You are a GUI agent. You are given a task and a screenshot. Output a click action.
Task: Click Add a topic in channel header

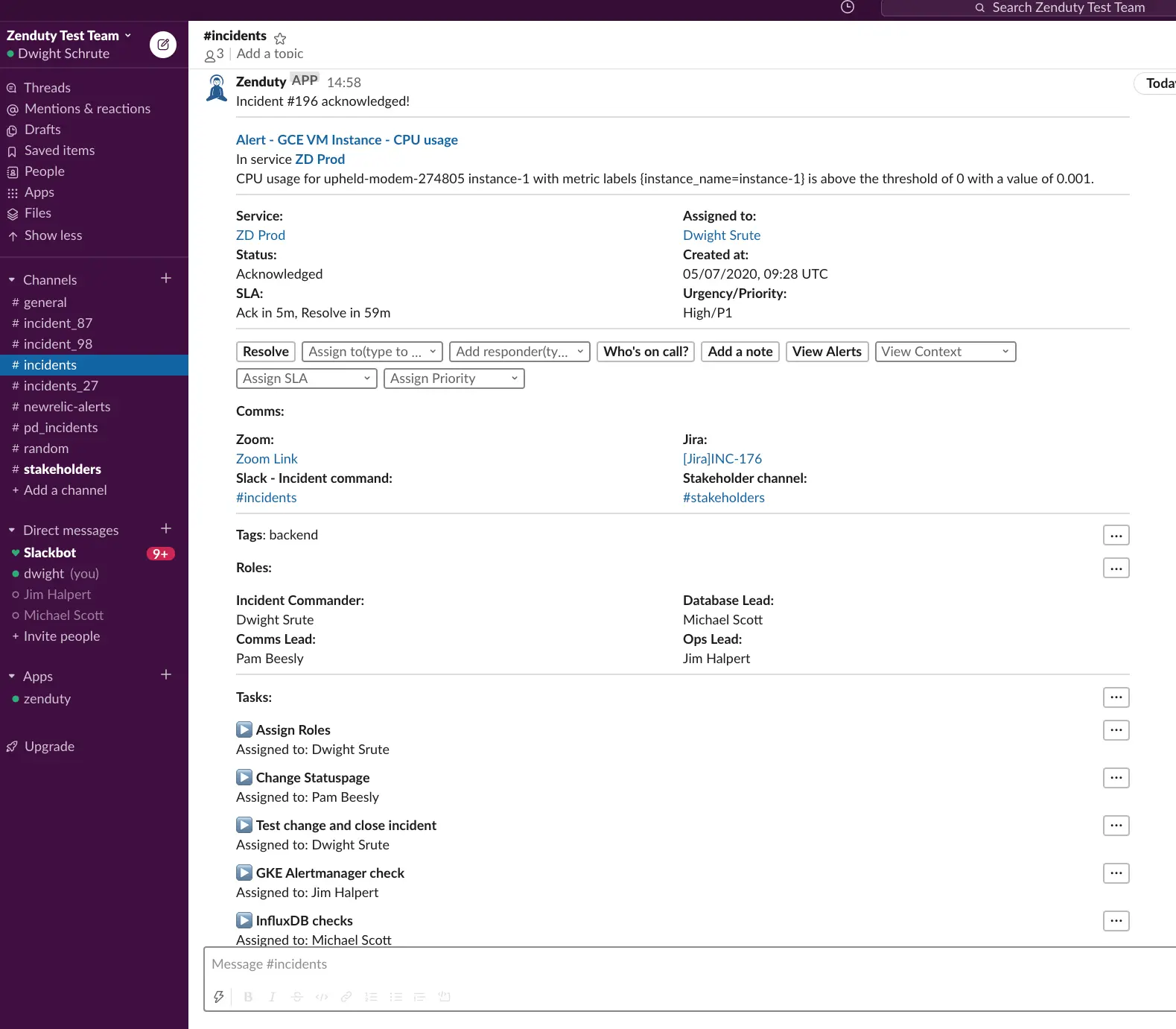tap(270, 54)
